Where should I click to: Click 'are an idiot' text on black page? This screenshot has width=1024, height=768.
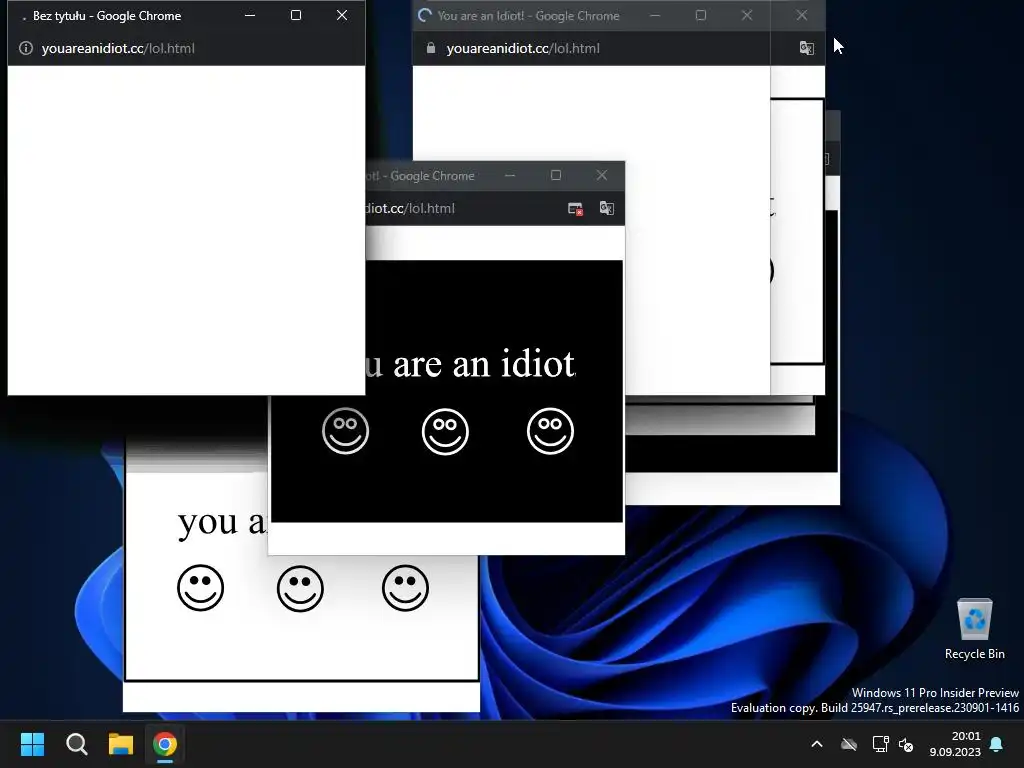point(484,364)
